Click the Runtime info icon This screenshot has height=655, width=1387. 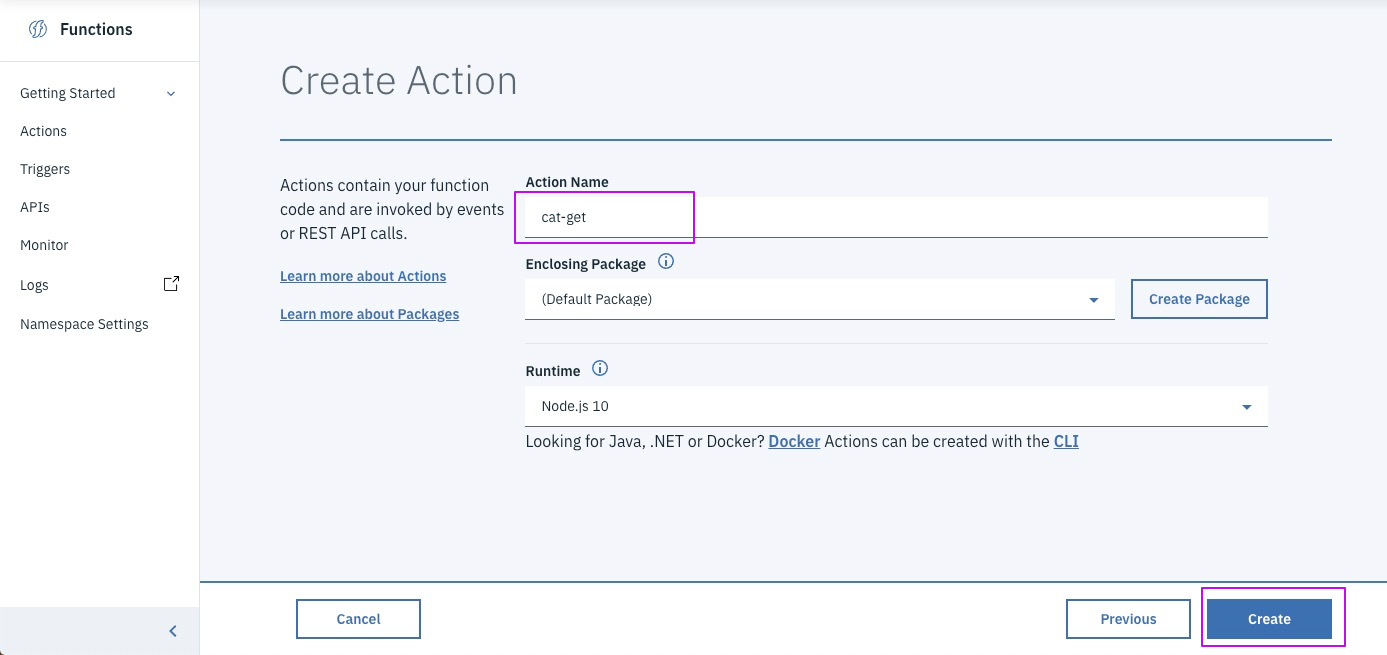point(600,369)
